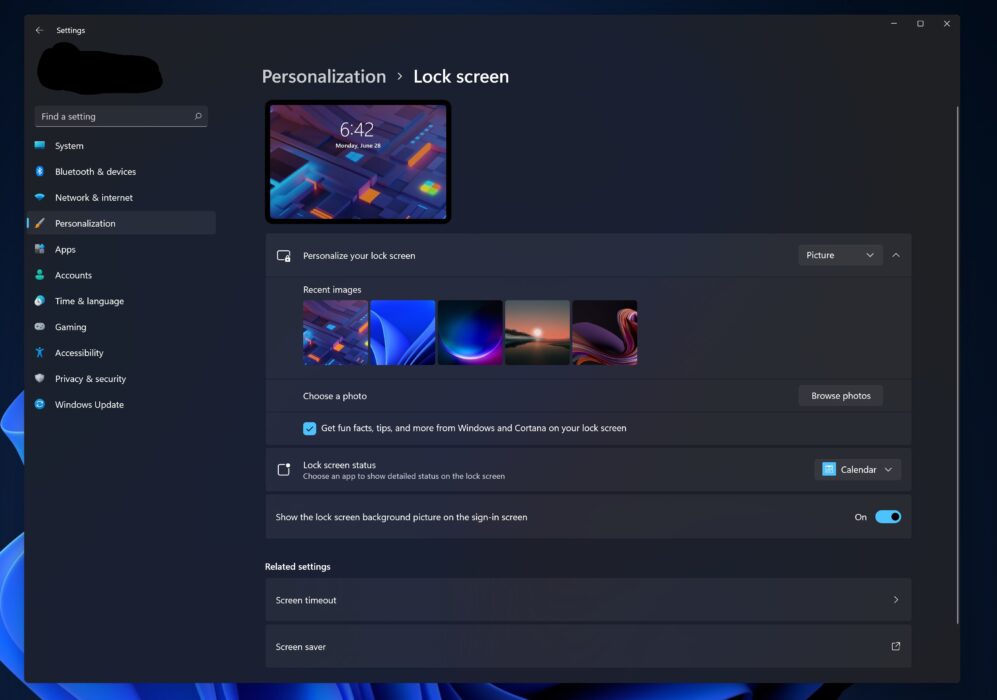Select the sunset landscape recent image
997x700 pixels.
tap(537, 333)
